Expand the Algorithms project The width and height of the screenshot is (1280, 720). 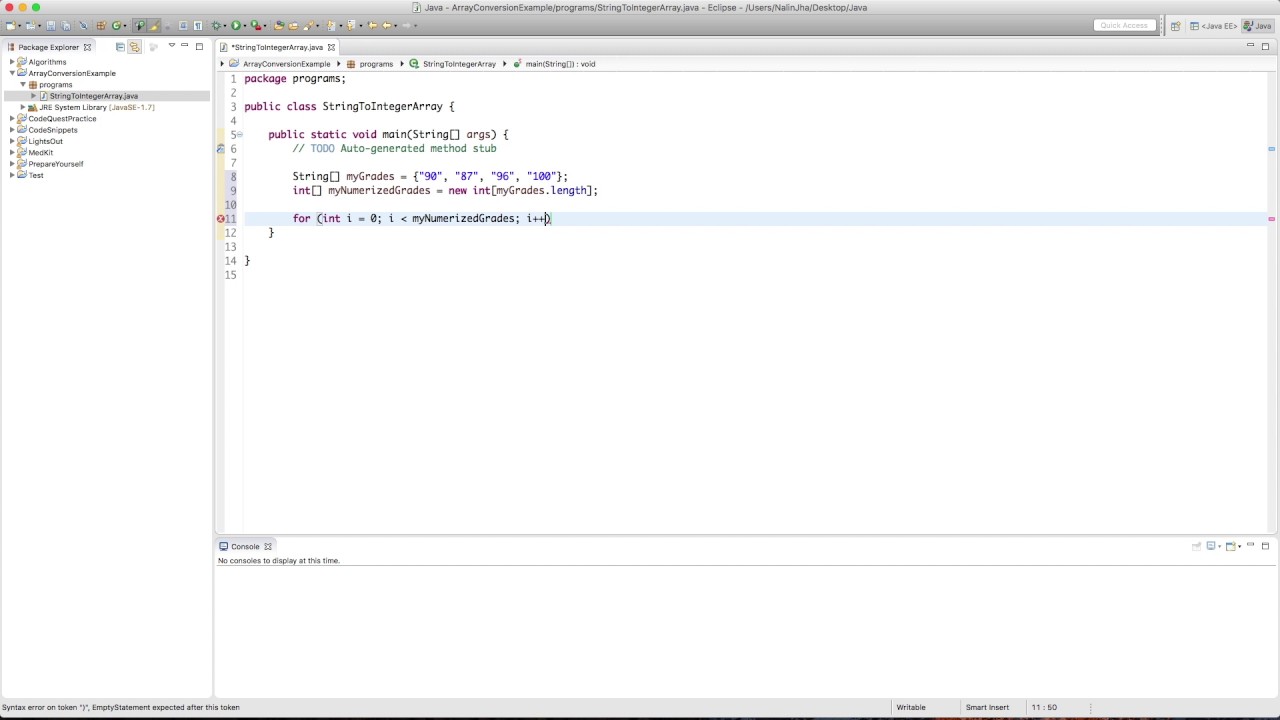pos(12,62)
